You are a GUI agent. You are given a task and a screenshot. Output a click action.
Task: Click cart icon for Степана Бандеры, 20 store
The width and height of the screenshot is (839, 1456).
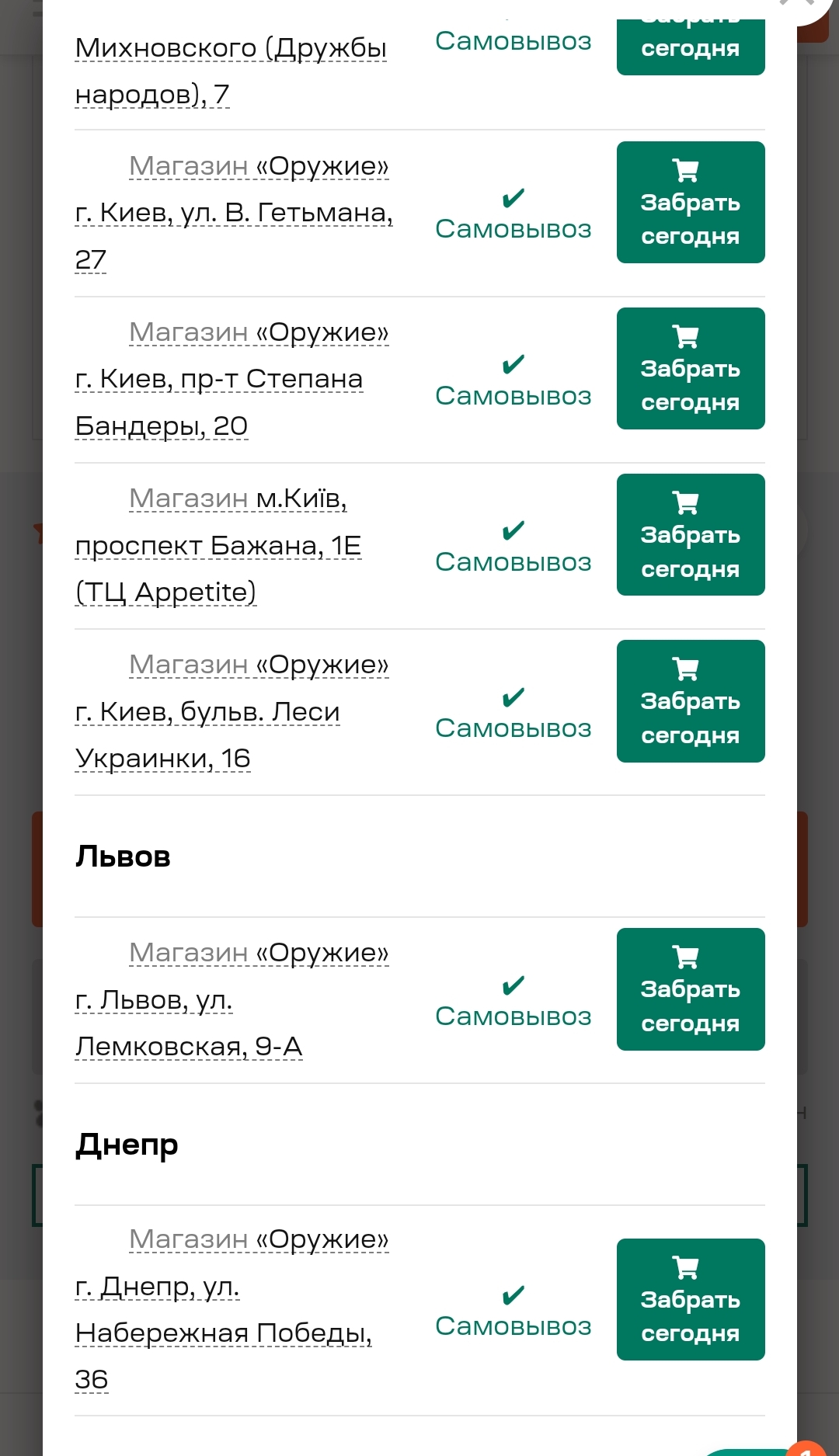(x=685, y=336)
